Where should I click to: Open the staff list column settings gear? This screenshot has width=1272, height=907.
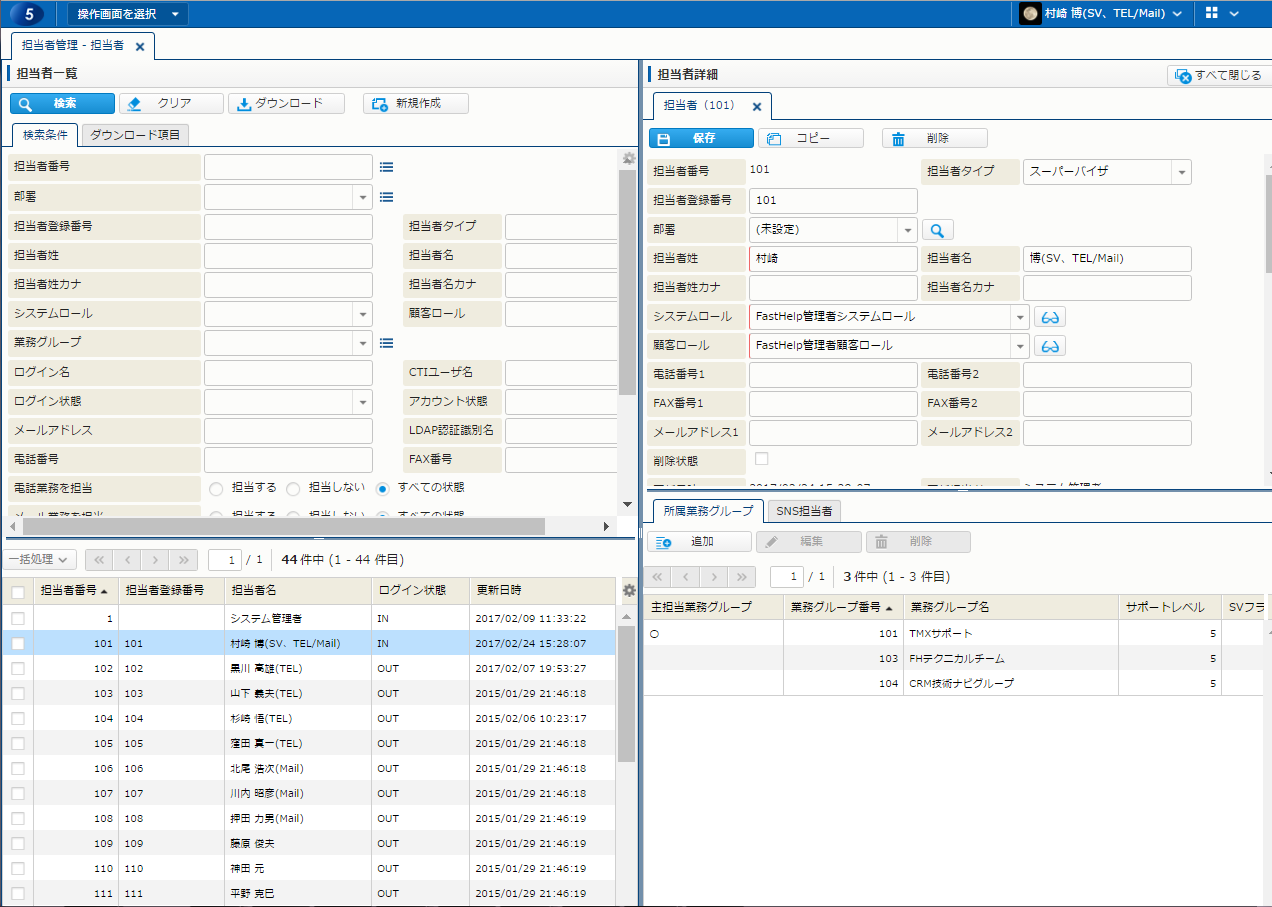tap(628, 590)
